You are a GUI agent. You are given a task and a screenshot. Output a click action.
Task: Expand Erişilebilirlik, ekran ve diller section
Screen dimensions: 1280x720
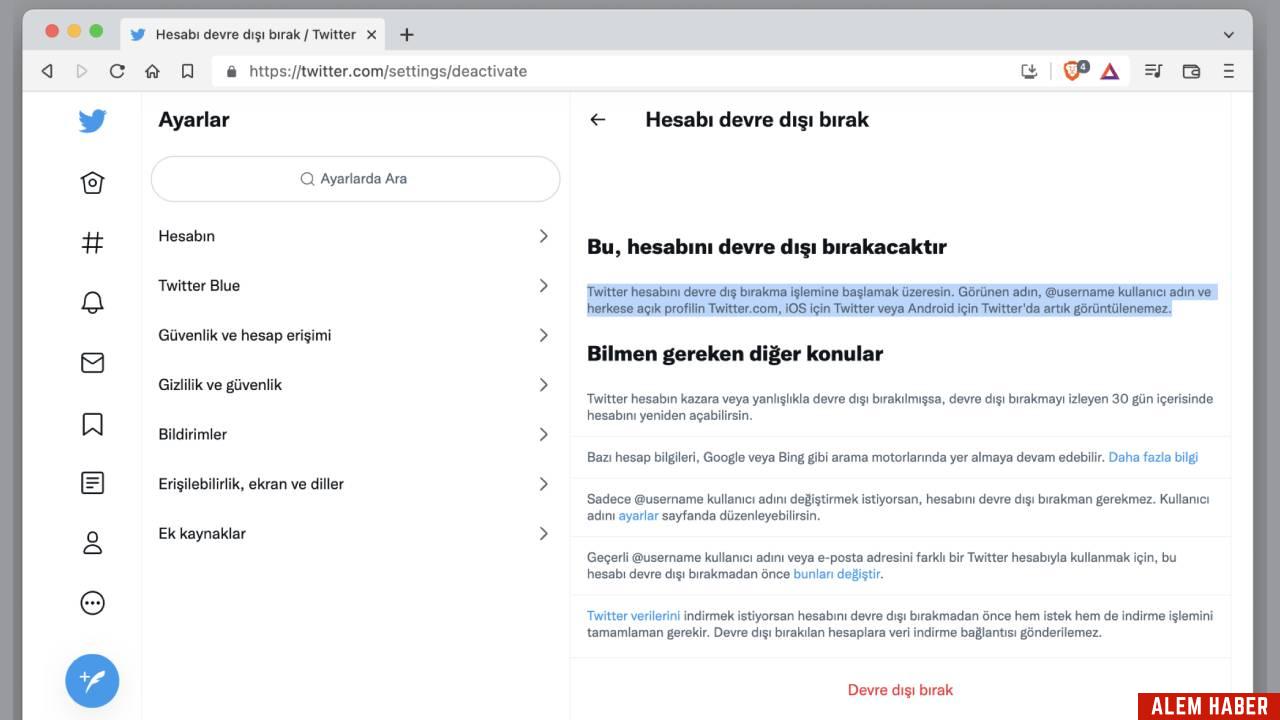pyautogui.click(x=355, y=484)
